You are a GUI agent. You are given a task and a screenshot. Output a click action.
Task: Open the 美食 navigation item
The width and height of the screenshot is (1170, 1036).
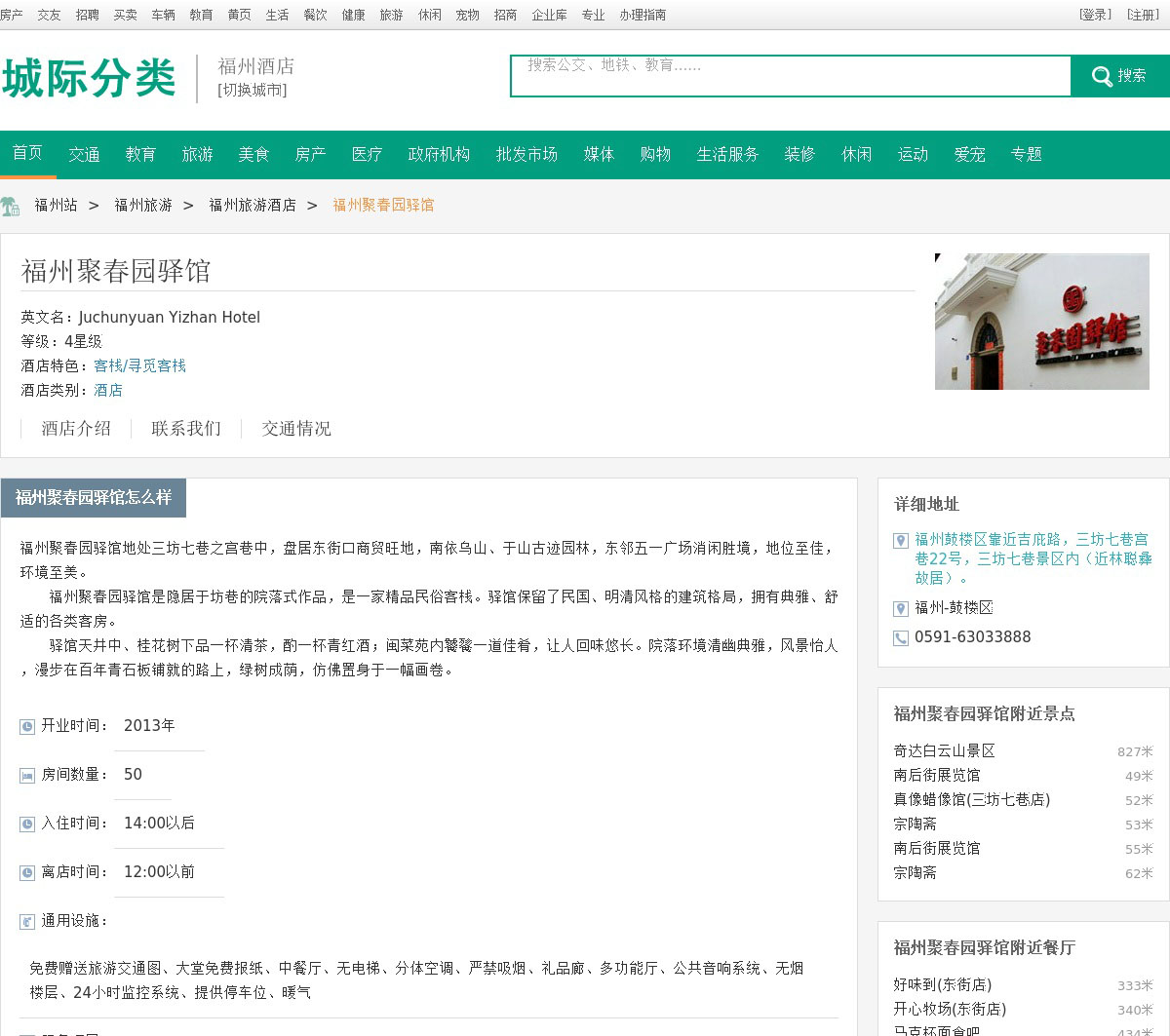coord(253,154)
